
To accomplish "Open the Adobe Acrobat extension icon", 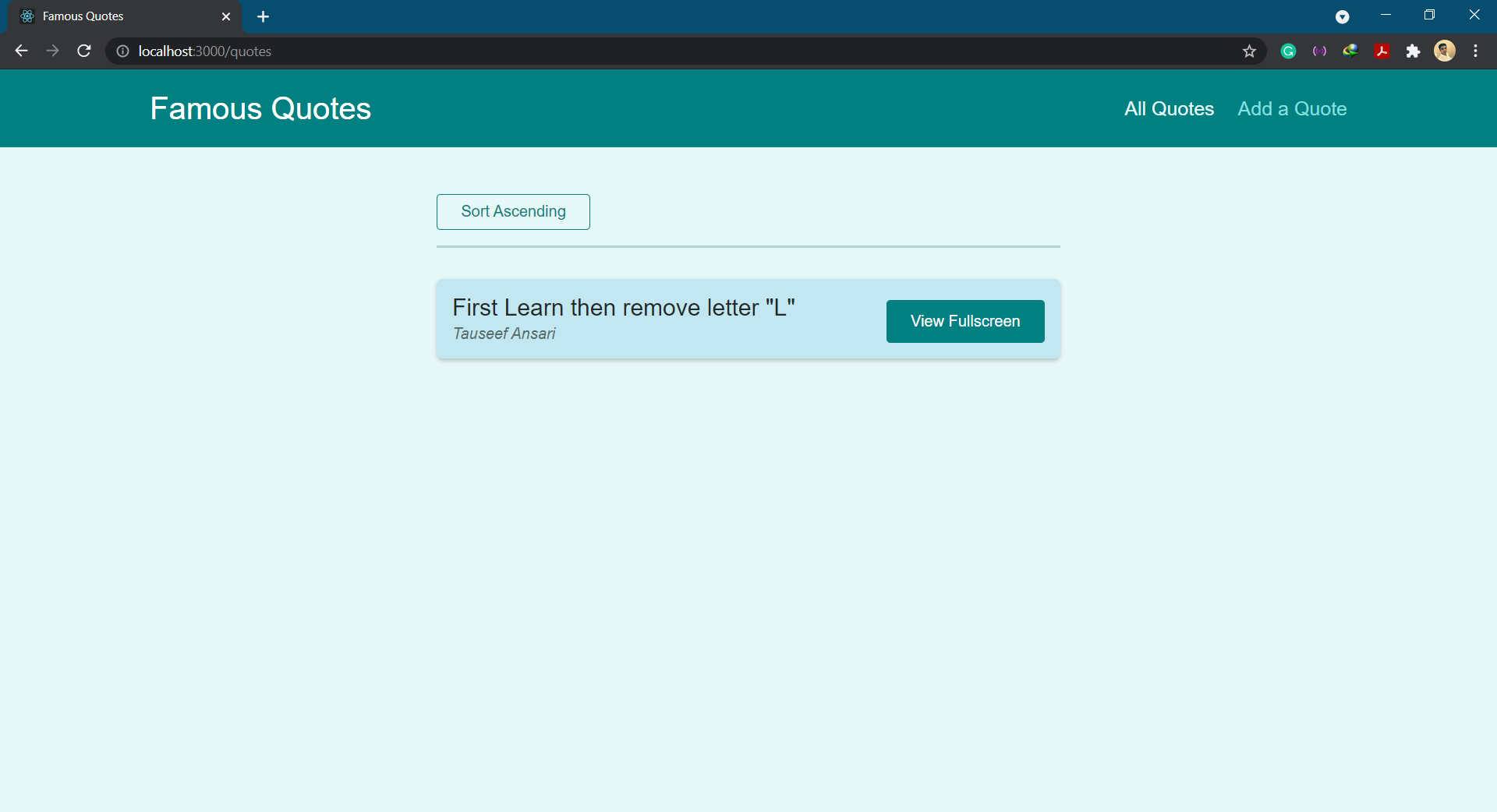I will coord(1382,51).
